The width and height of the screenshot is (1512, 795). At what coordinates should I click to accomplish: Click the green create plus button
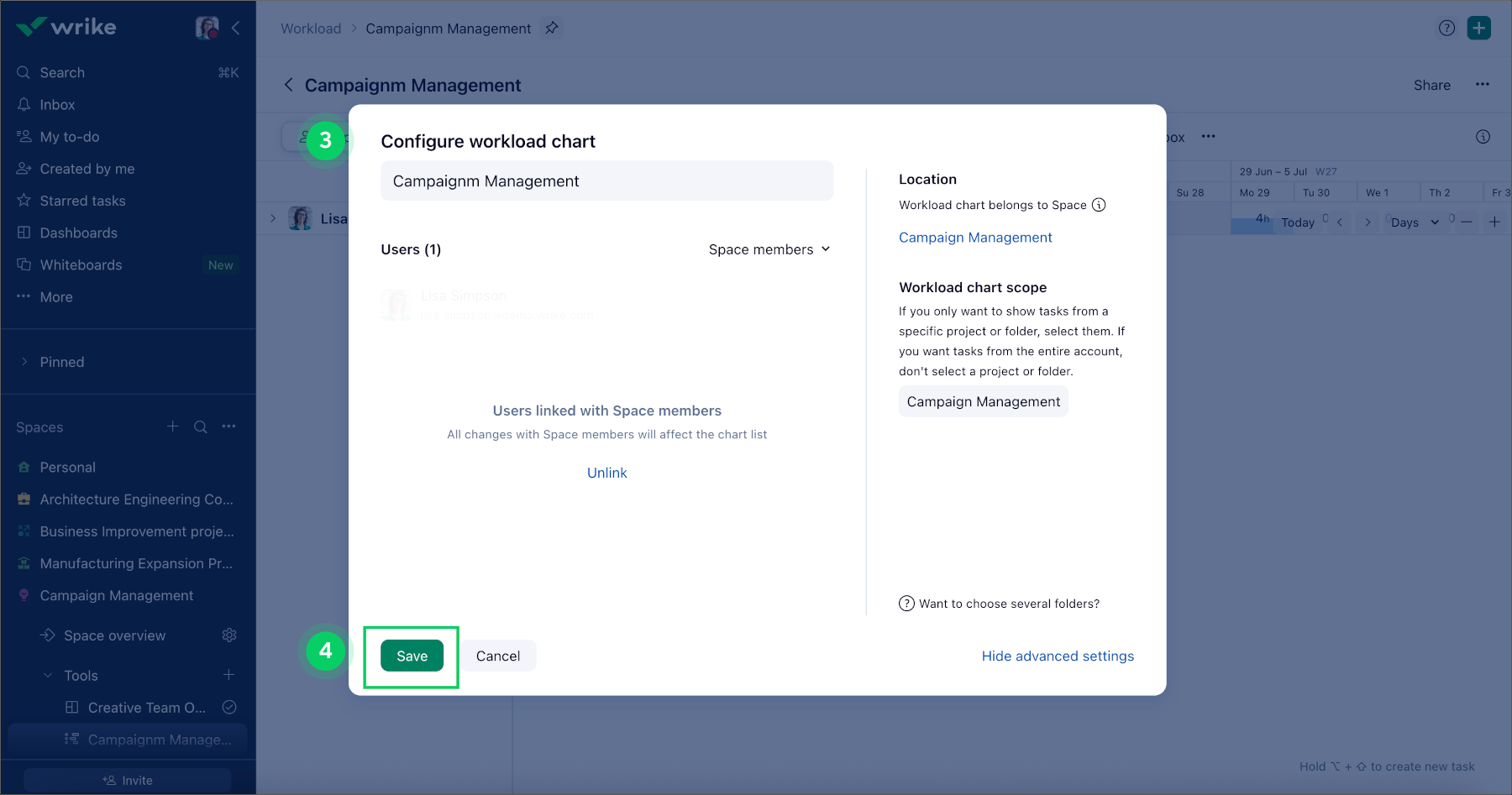point(1479,28)
